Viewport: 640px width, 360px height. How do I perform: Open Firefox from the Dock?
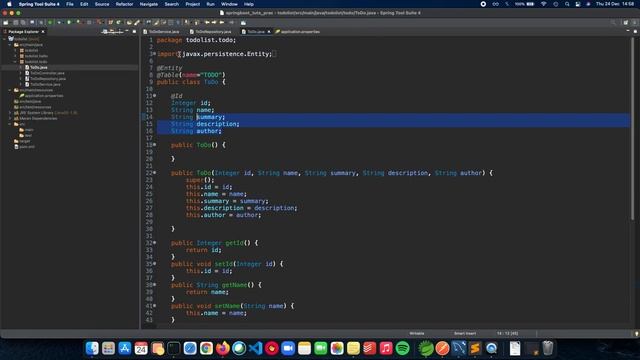[x=223, y=348]
